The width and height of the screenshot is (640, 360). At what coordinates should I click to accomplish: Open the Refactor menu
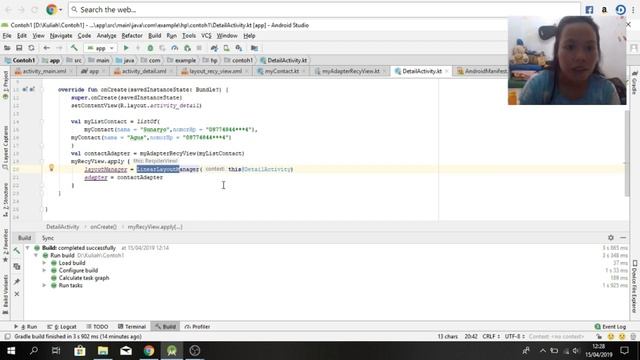point(132,36)
